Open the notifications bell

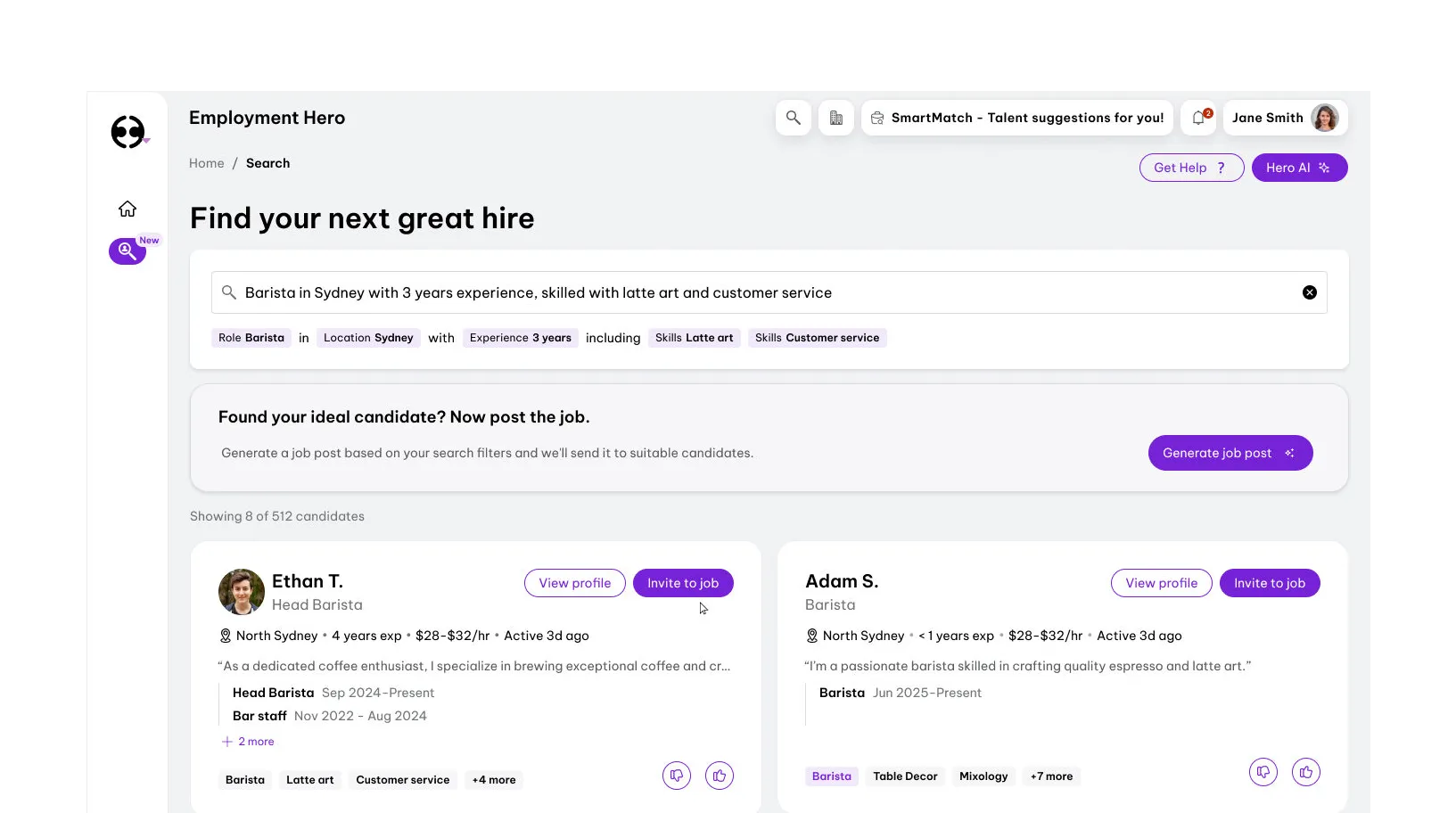1198,118
